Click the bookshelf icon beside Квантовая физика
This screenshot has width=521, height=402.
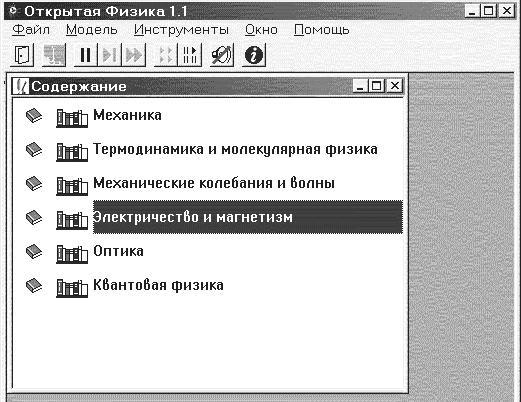[x=72, y=288]
